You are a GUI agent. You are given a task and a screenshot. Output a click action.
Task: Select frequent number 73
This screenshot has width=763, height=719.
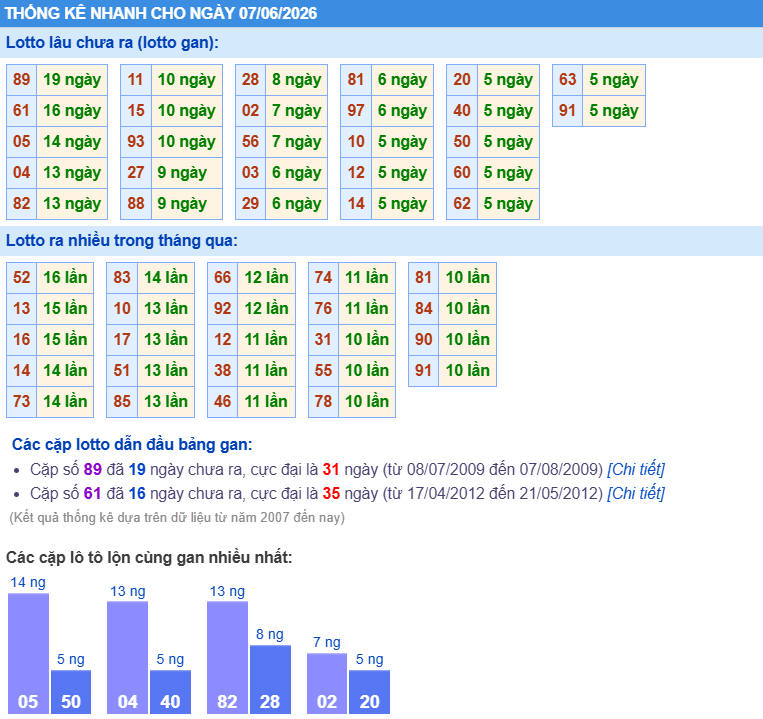[x=22, y=402]
